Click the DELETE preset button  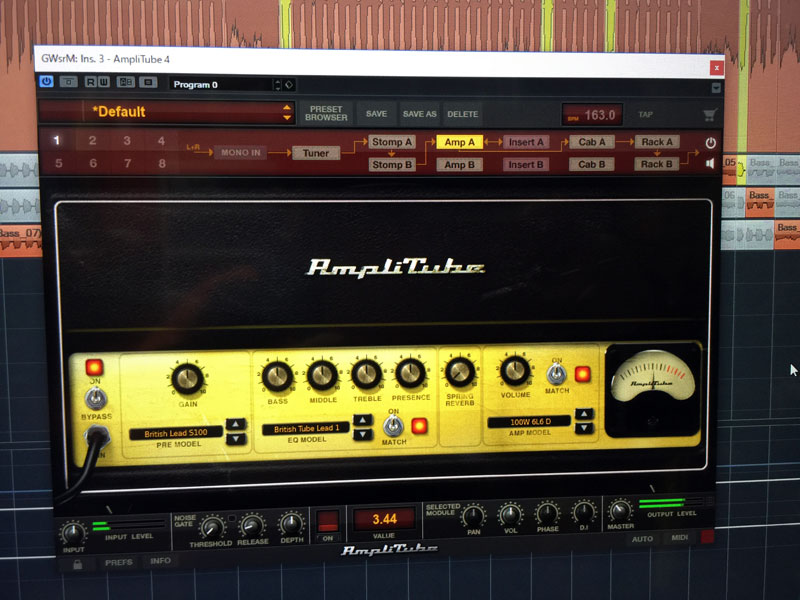coord(463,114)
